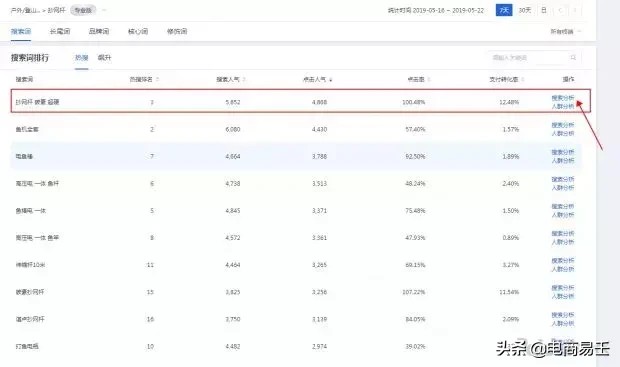
Task: Switch to the 核心词 tab
Action: tap(138, 31)
